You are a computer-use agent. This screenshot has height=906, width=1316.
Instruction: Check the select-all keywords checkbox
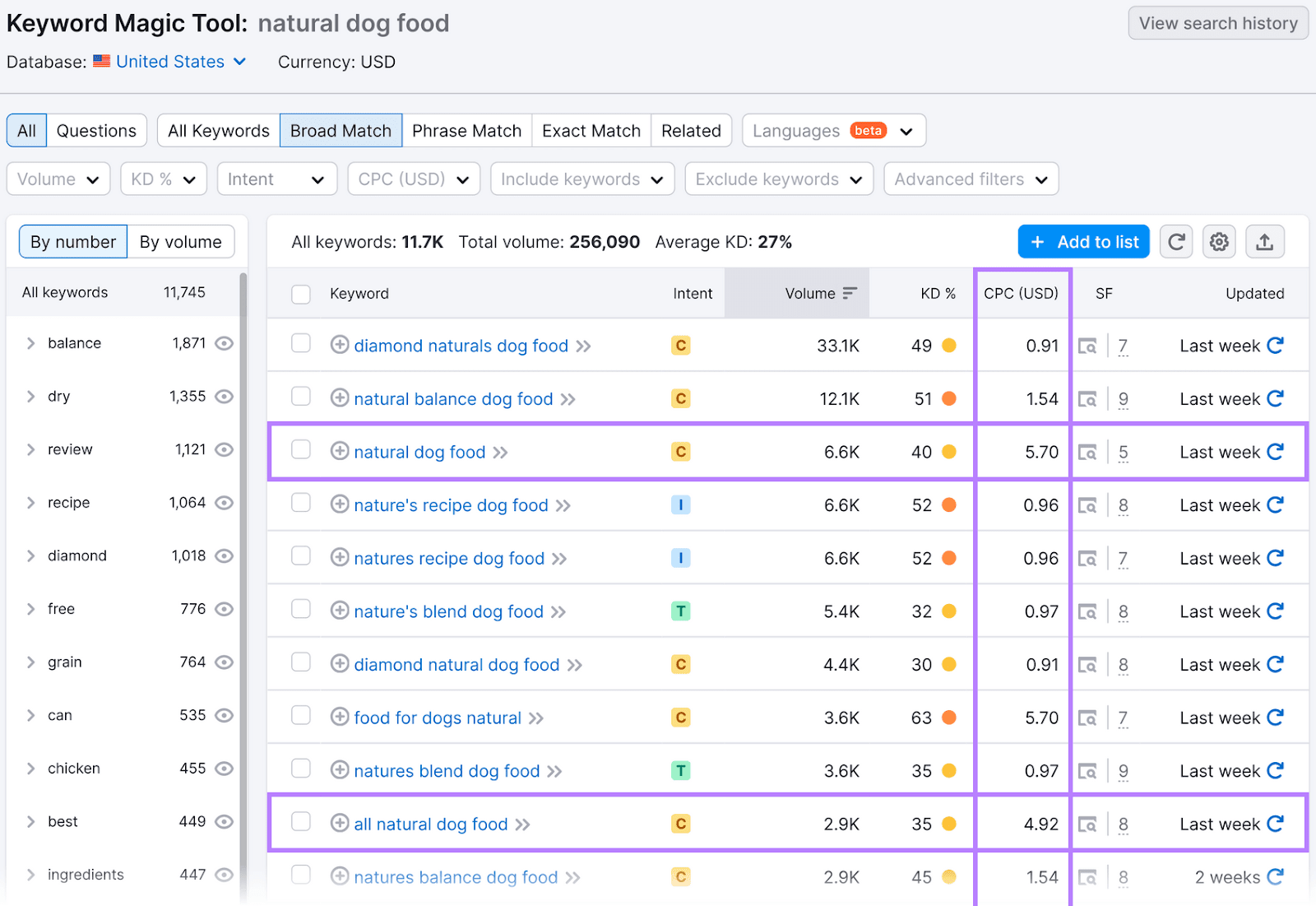click(300, 294)
